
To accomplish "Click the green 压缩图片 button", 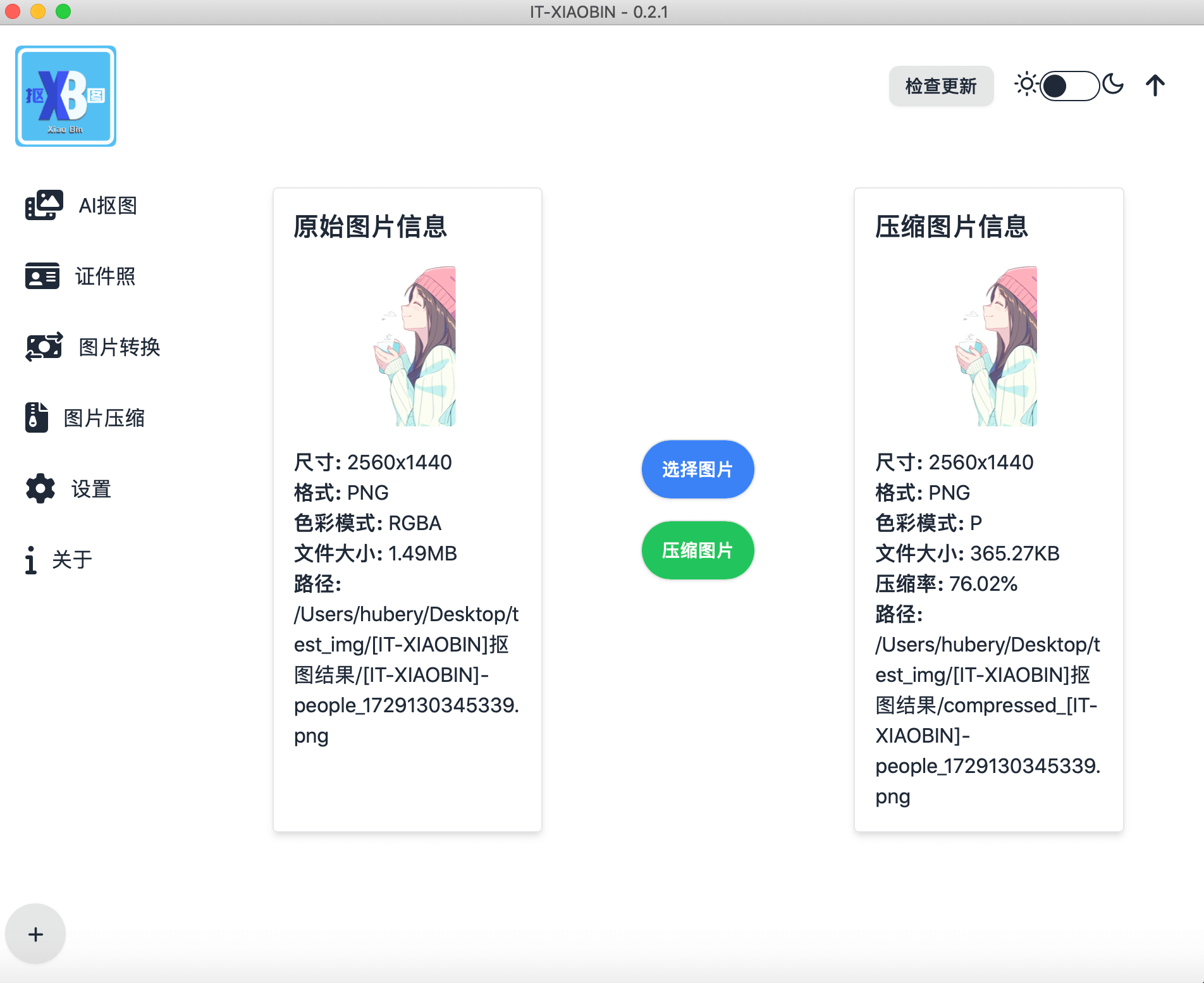I will coord(697,550).
